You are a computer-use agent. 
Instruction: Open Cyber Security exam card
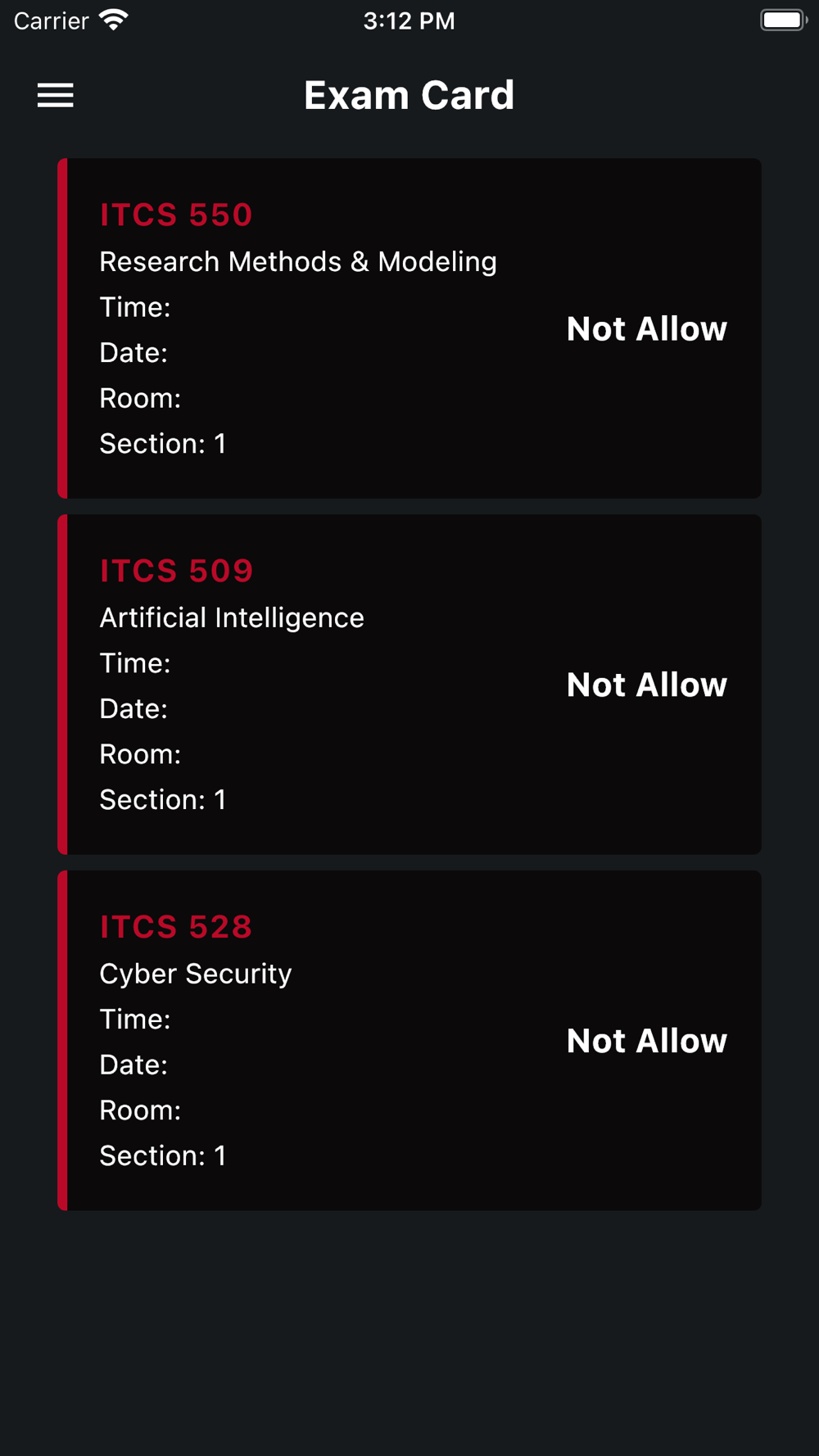[x=196, y=974]
